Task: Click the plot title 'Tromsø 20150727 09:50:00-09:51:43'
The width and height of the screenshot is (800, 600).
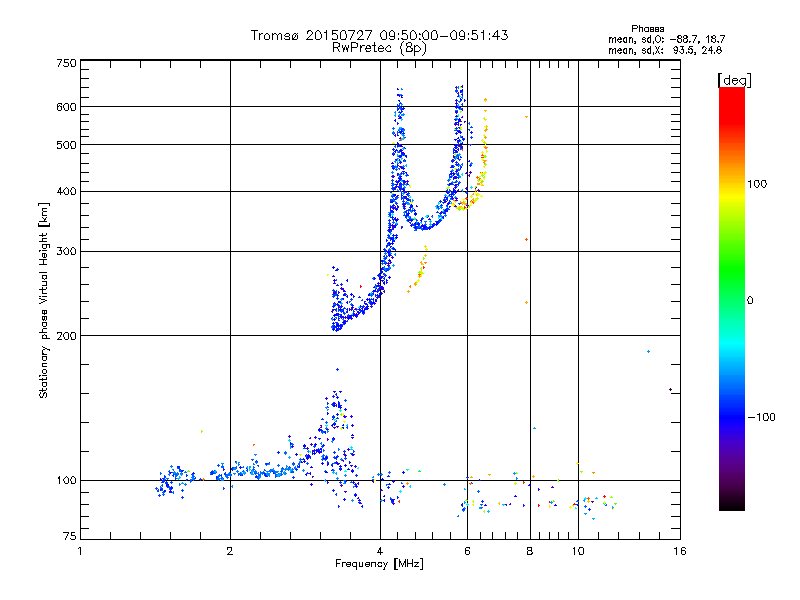Action: pyautogui.click(x=379, y=35)
